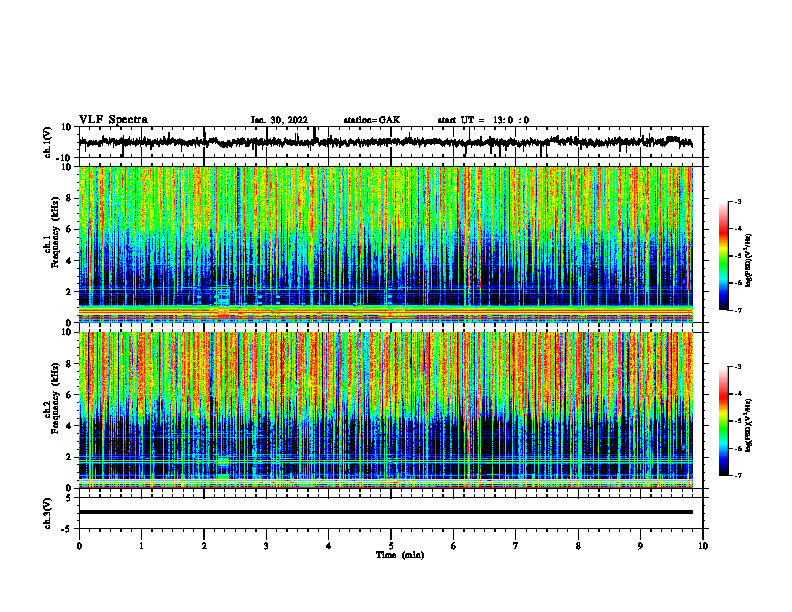Click the ch.1 frequency axis "8" kHz tick label

coord(69,198)
